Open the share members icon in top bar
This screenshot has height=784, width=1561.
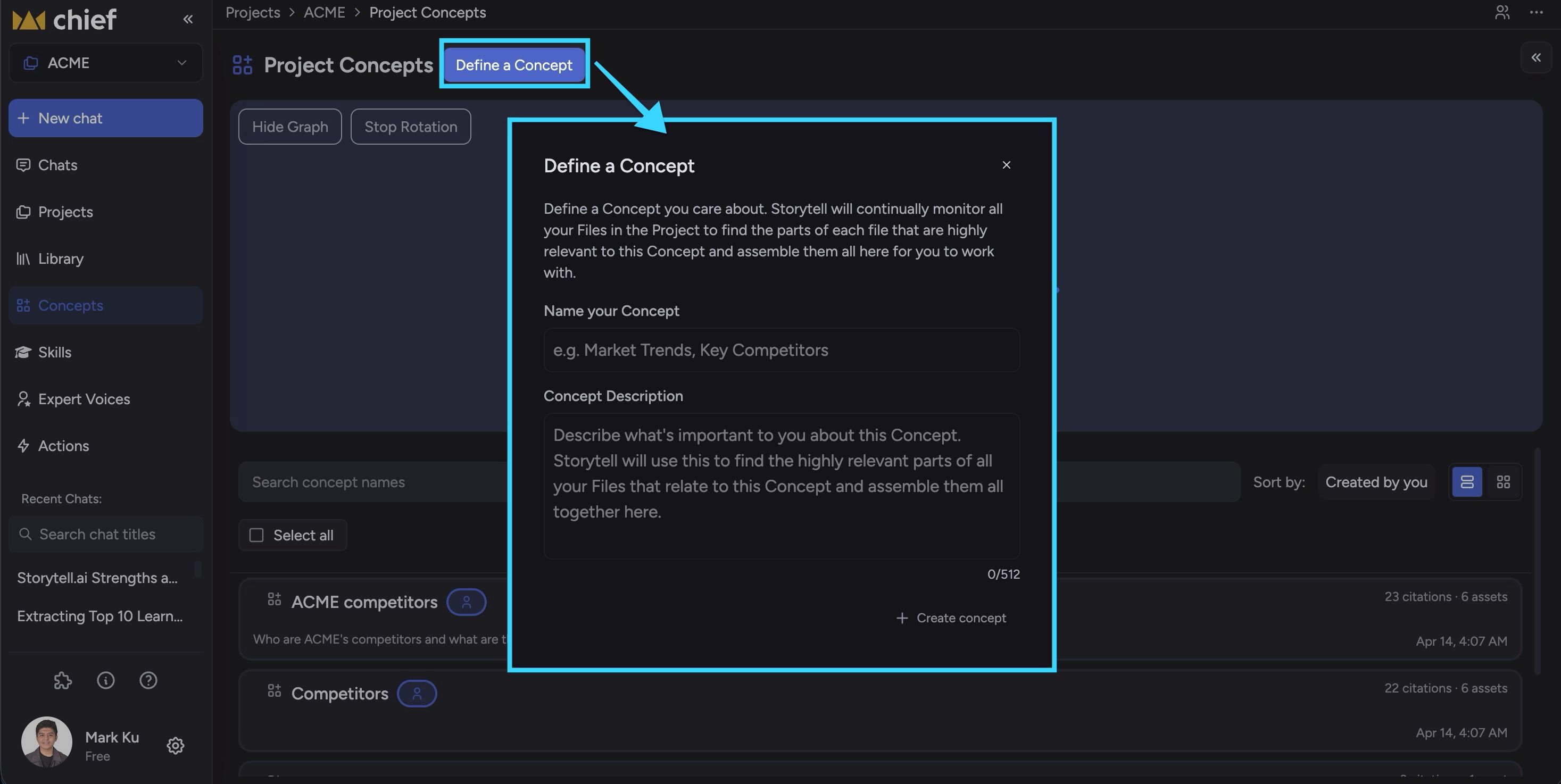tap(1501, 12)
